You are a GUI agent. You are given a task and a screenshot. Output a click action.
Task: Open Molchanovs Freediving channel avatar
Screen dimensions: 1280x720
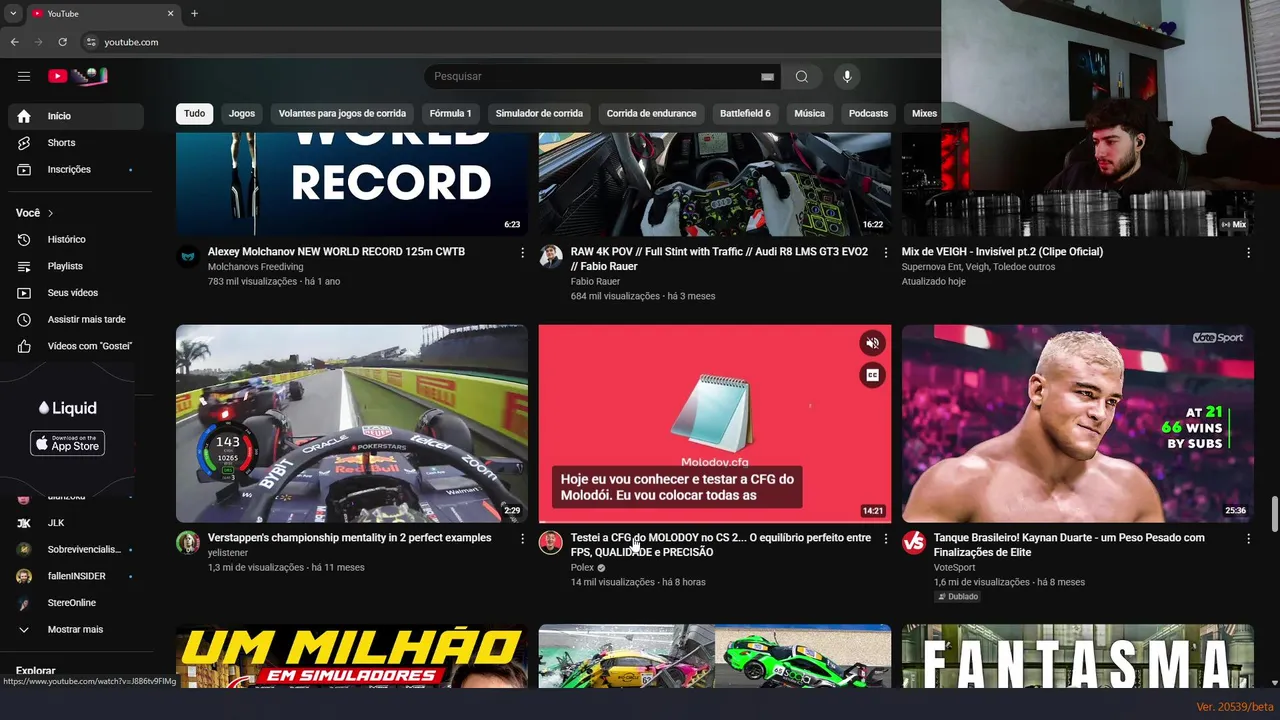coord(188,257)
